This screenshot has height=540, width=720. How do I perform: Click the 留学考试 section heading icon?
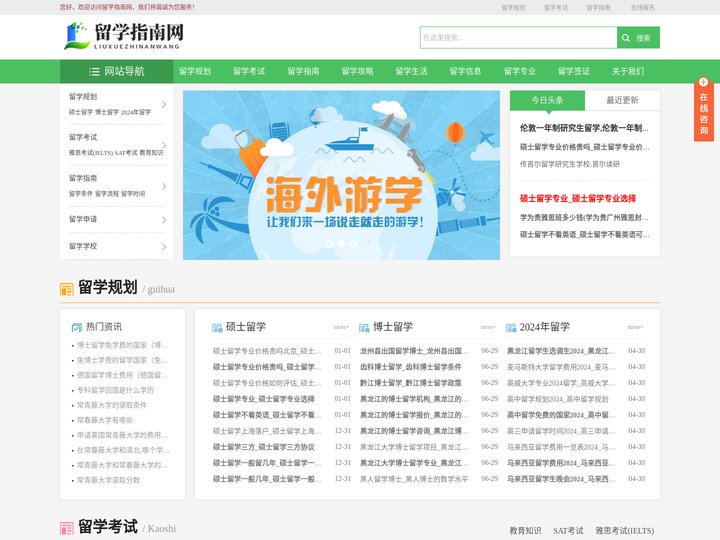[67, 529]
